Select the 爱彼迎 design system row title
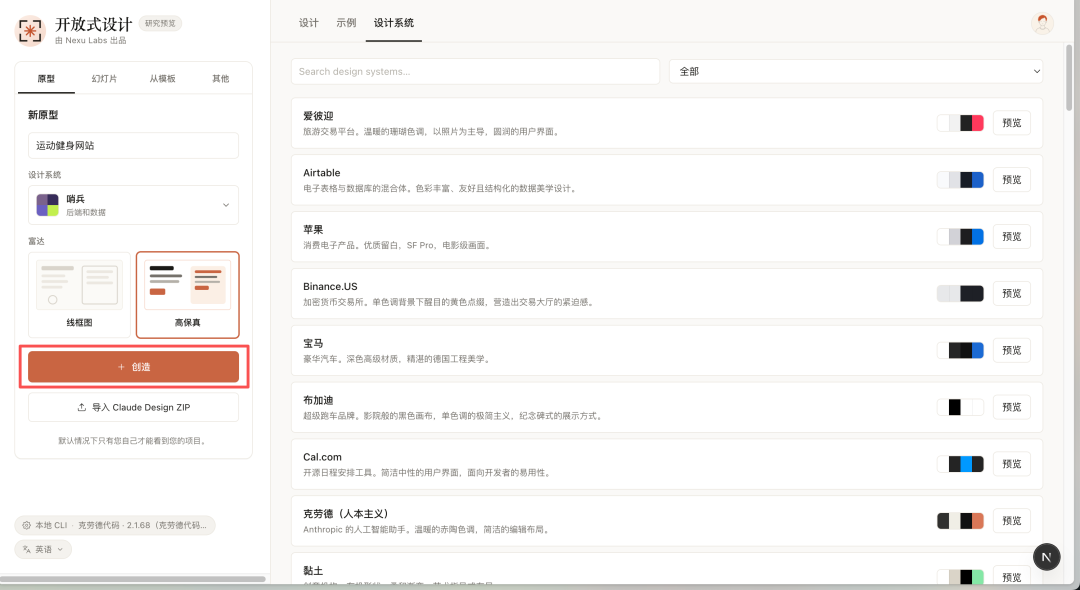The image size is (1080, 590). pos(318,116)
